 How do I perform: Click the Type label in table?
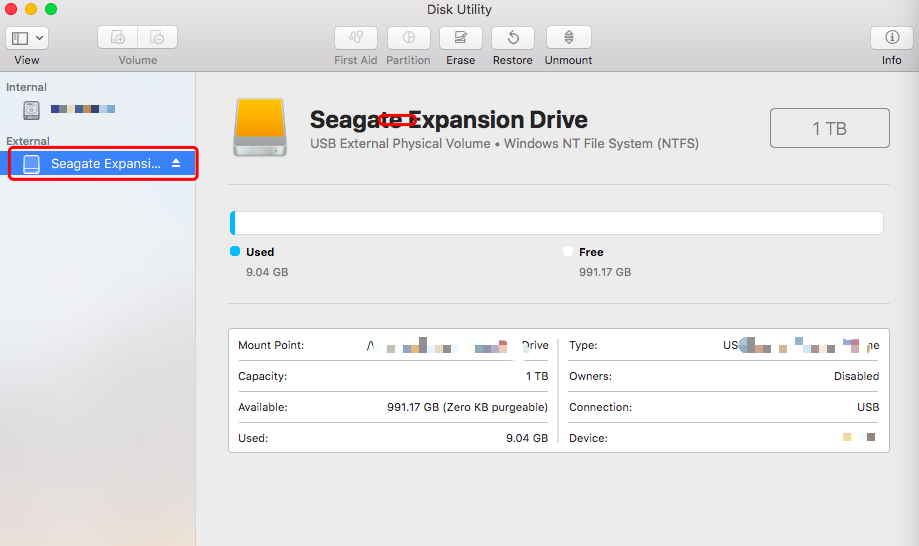[x=583, y=345]
